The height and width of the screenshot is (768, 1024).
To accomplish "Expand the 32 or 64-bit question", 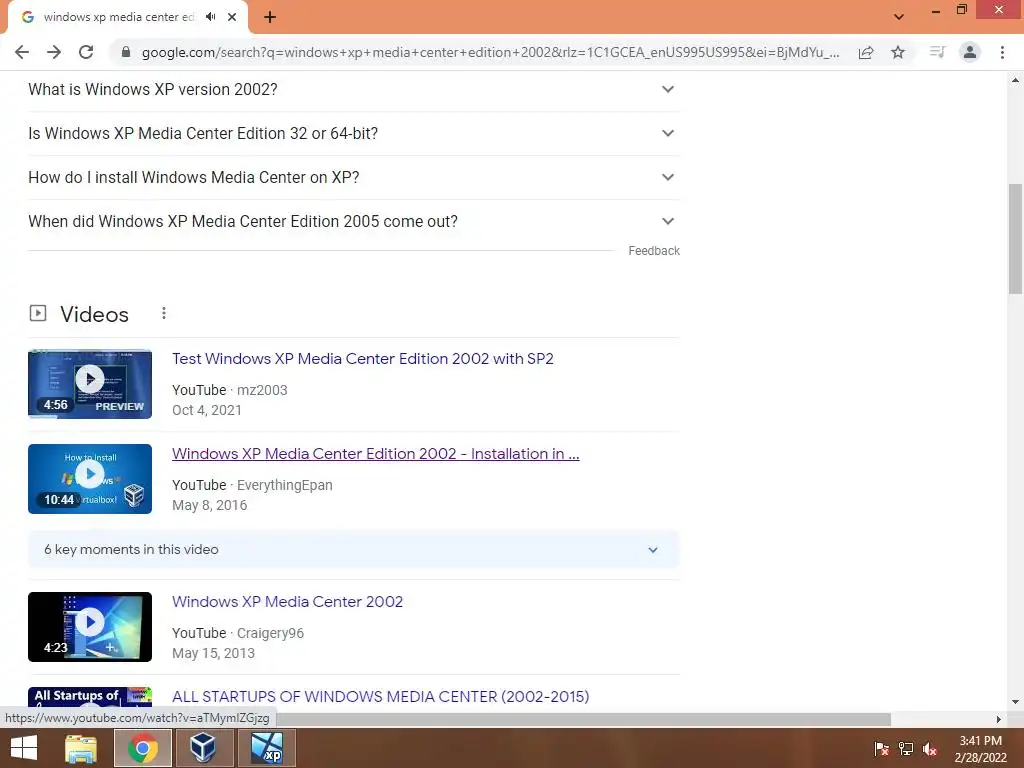I will pyautogui.click(x=353, y=133).
